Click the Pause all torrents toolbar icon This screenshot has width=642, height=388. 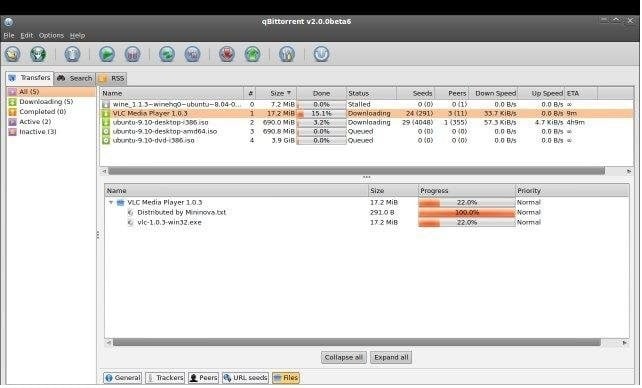pos(192,54)
